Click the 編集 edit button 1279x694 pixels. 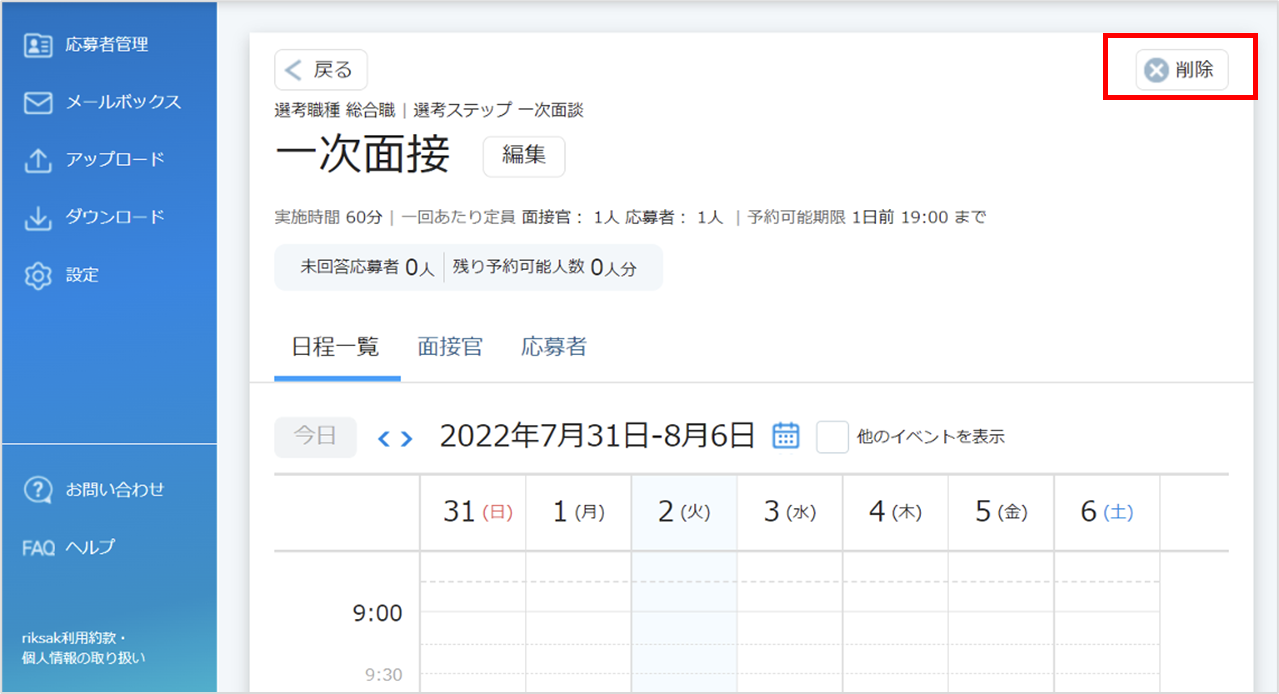[524, 156]
